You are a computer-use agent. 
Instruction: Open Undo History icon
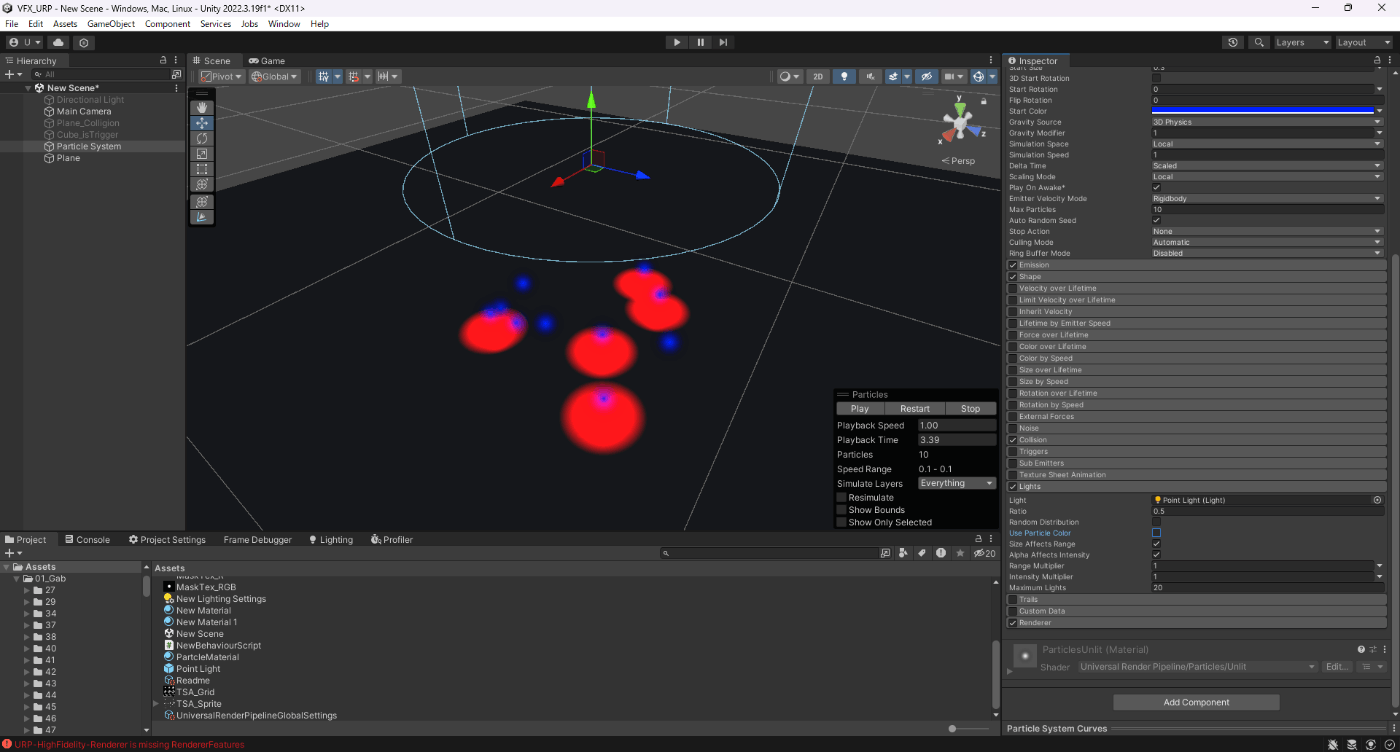pos(1233,42)
